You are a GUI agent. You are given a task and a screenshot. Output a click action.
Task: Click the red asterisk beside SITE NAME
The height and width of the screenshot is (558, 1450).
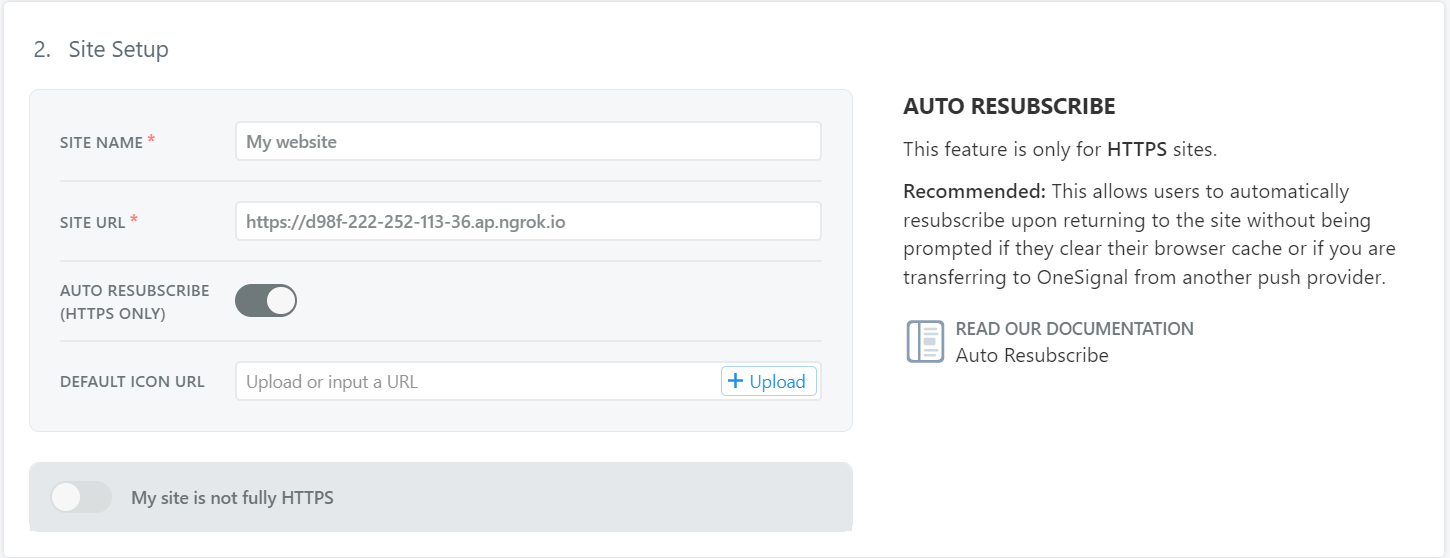pos(151,141)
